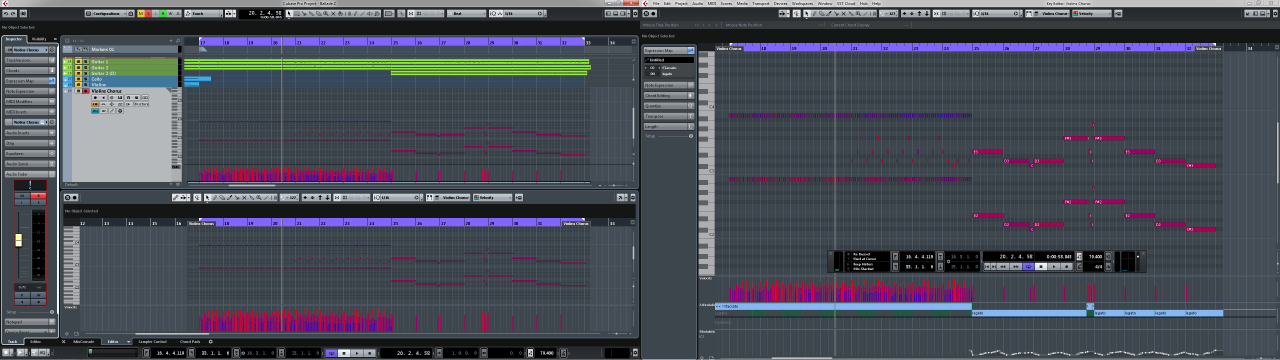Click the Cello track name in track list
This screenshot has width=1280, height=360.
[96, 79]
